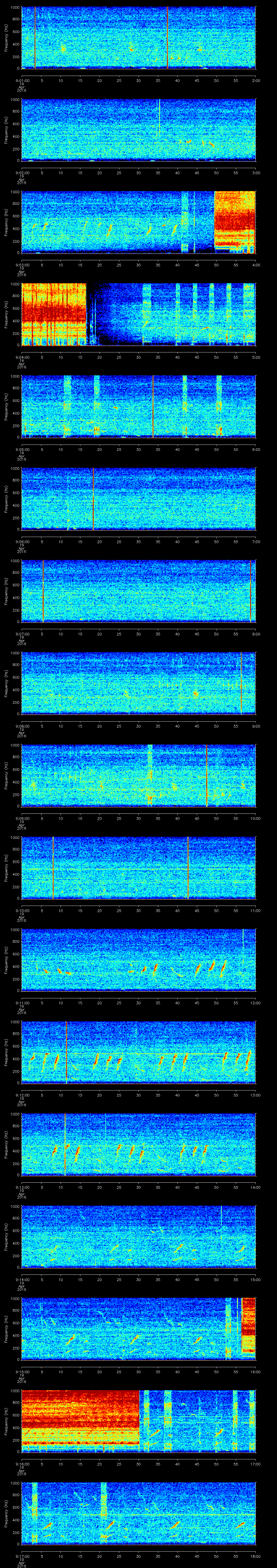
Task: Click the '9:16:00' start time label
Action: click(22, 1463)
